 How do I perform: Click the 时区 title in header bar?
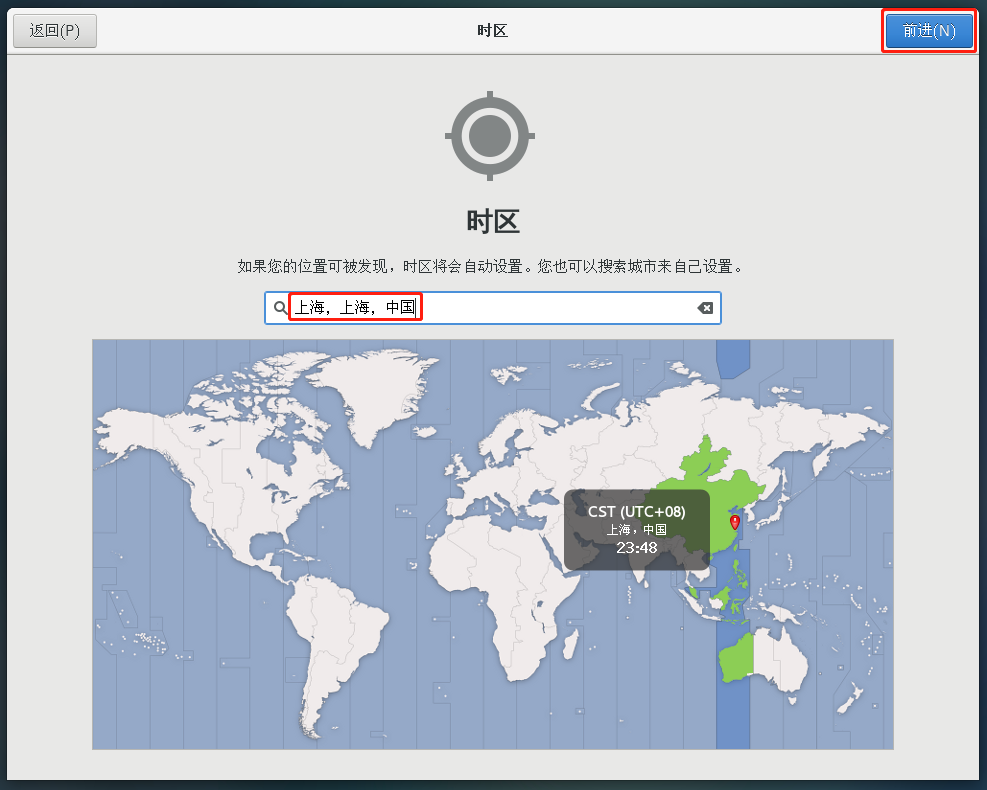(492, 31)
